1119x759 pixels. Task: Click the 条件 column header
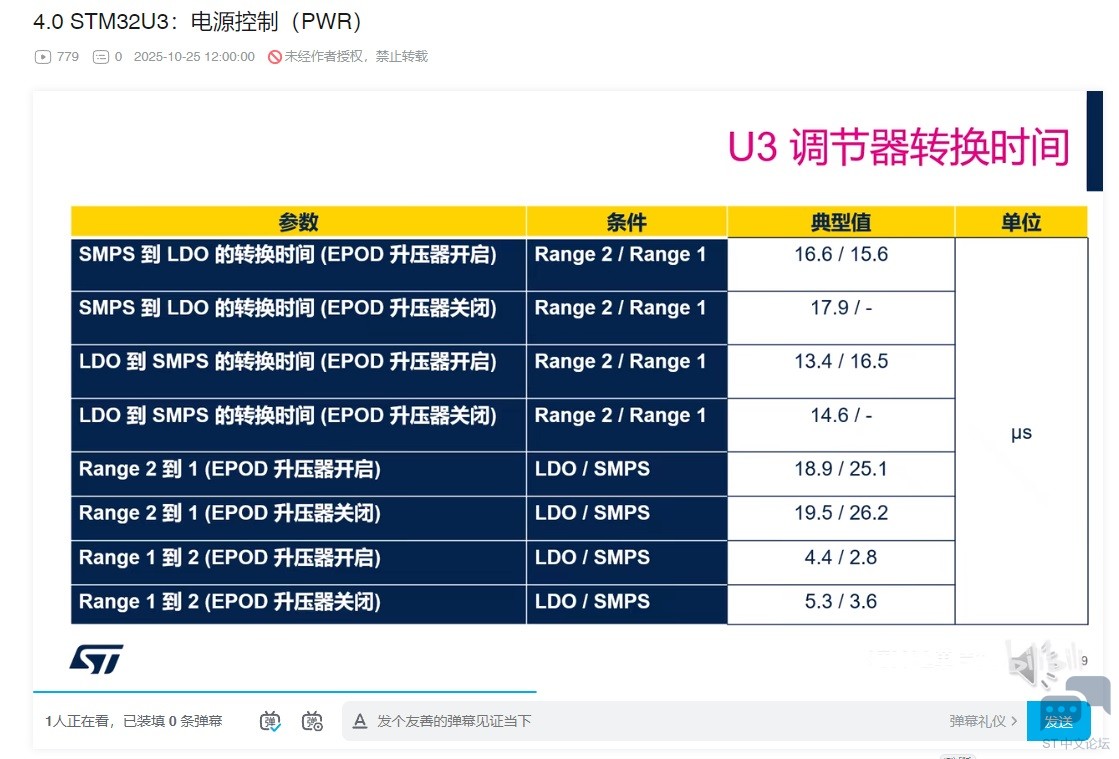tap(627, 222)
